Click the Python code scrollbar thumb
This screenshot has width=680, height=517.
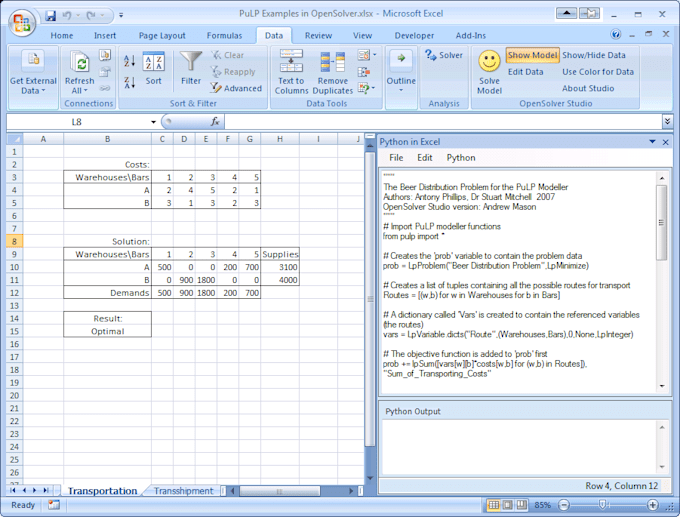(661, 223)
